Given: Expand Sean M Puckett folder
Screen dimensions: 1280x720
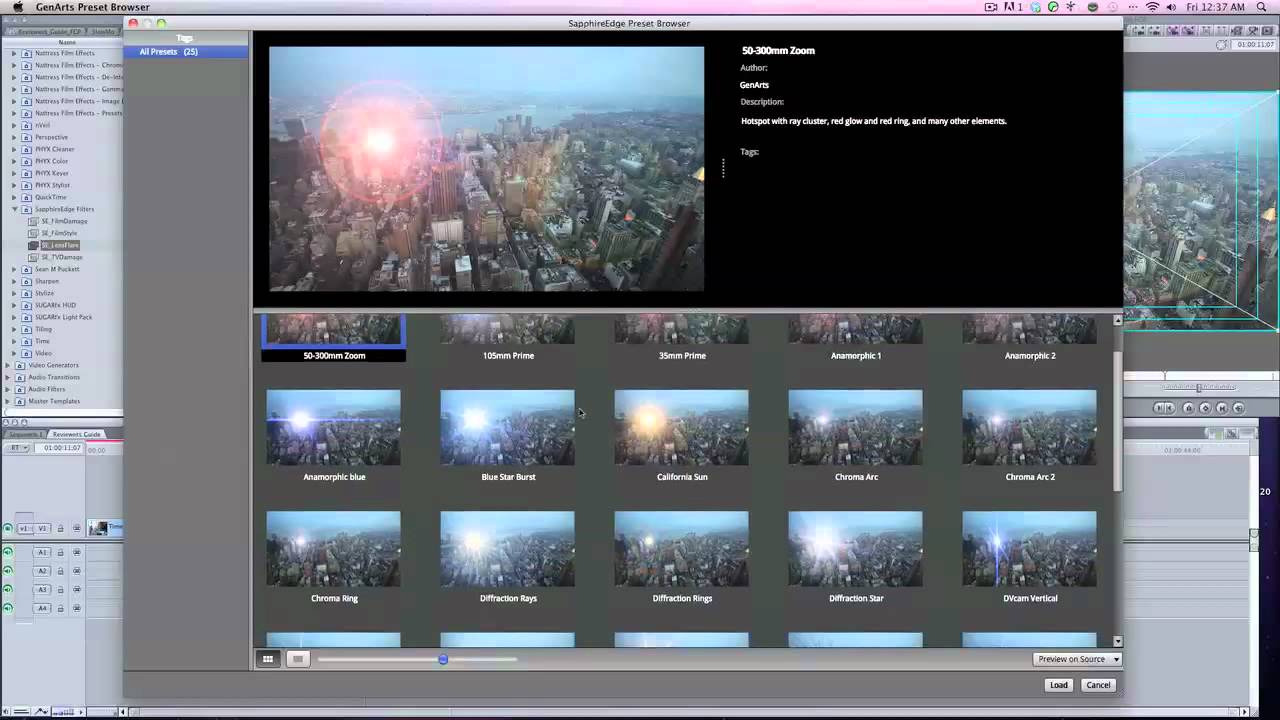Looking at the screenshot, I should pos(14,269).
